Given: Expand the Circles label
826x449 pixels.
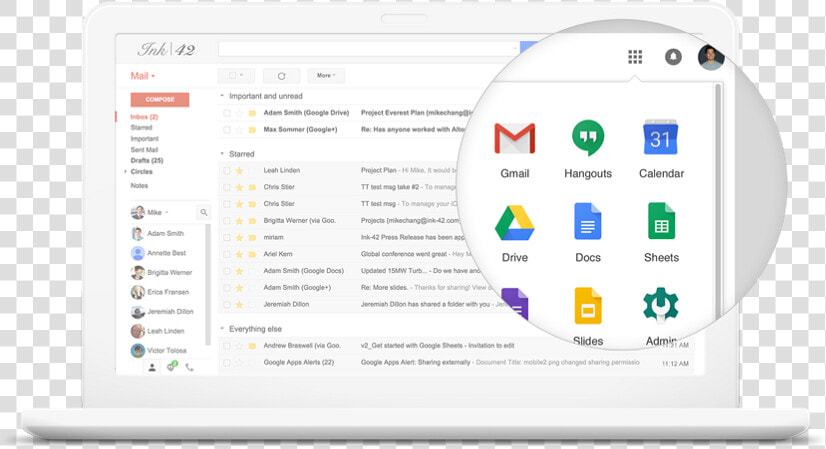Looking at the screenshot, I should 126,172.
